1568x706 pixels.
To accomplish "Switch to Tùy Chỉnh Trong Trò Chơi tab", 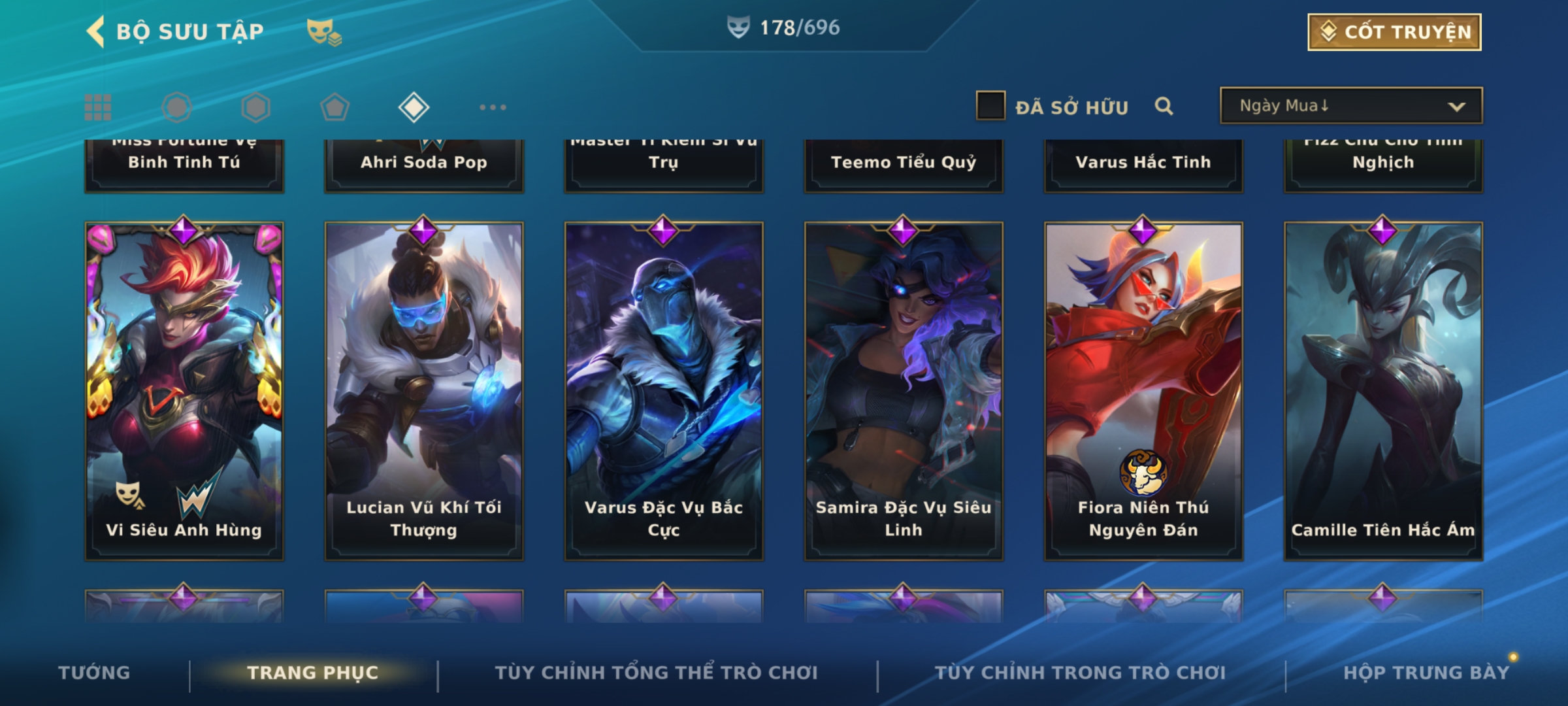I will (1080, 673).
